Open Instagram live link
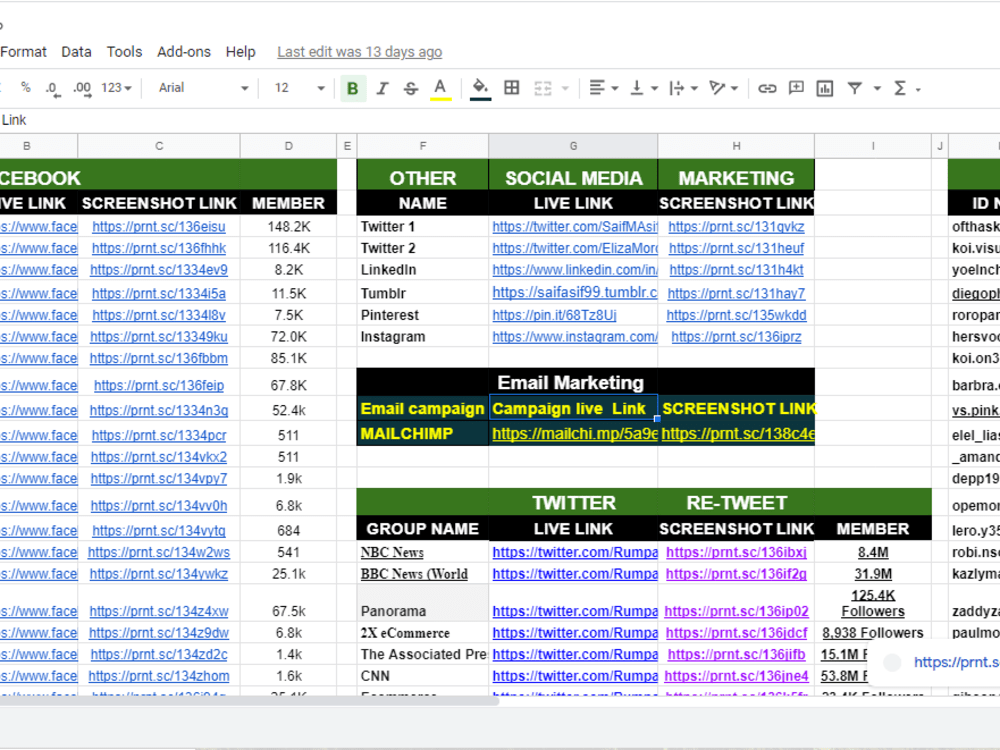 575,337
